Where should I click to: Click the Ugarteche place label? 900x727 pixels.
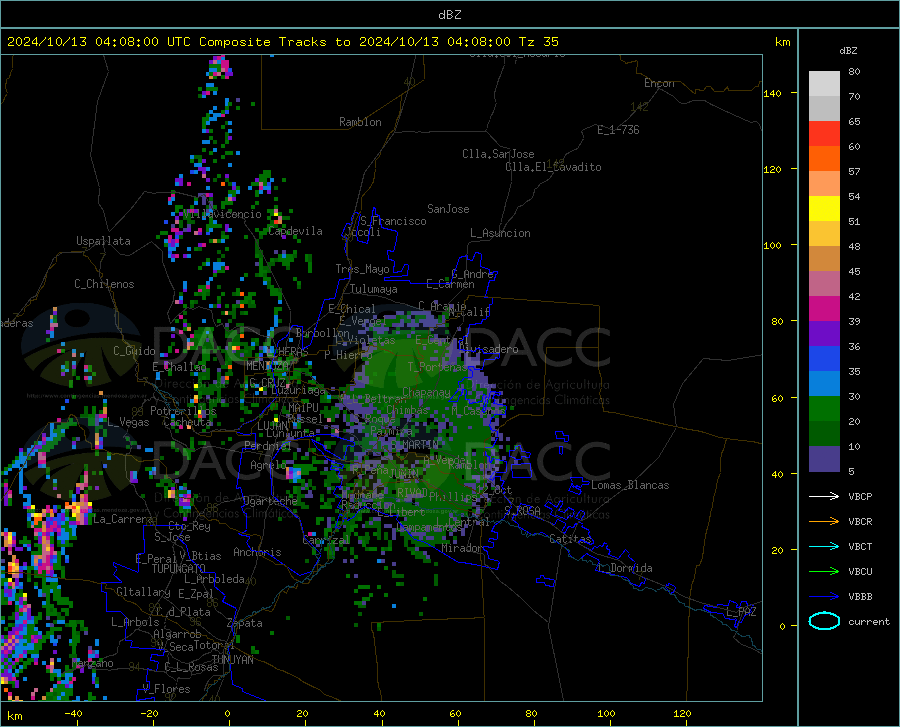click(270, 501)
